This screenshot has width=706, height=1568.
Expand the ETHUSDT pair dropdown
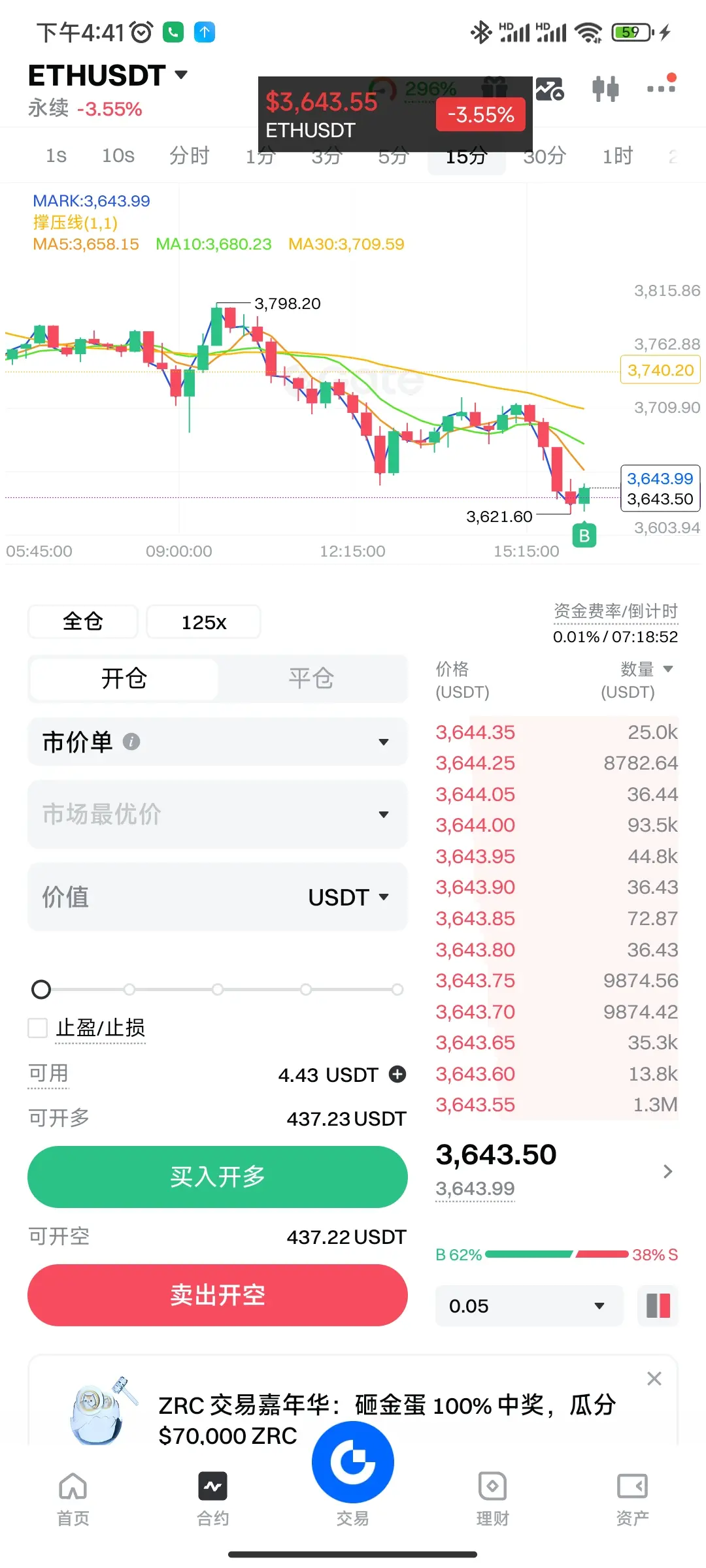pos(181,75)
